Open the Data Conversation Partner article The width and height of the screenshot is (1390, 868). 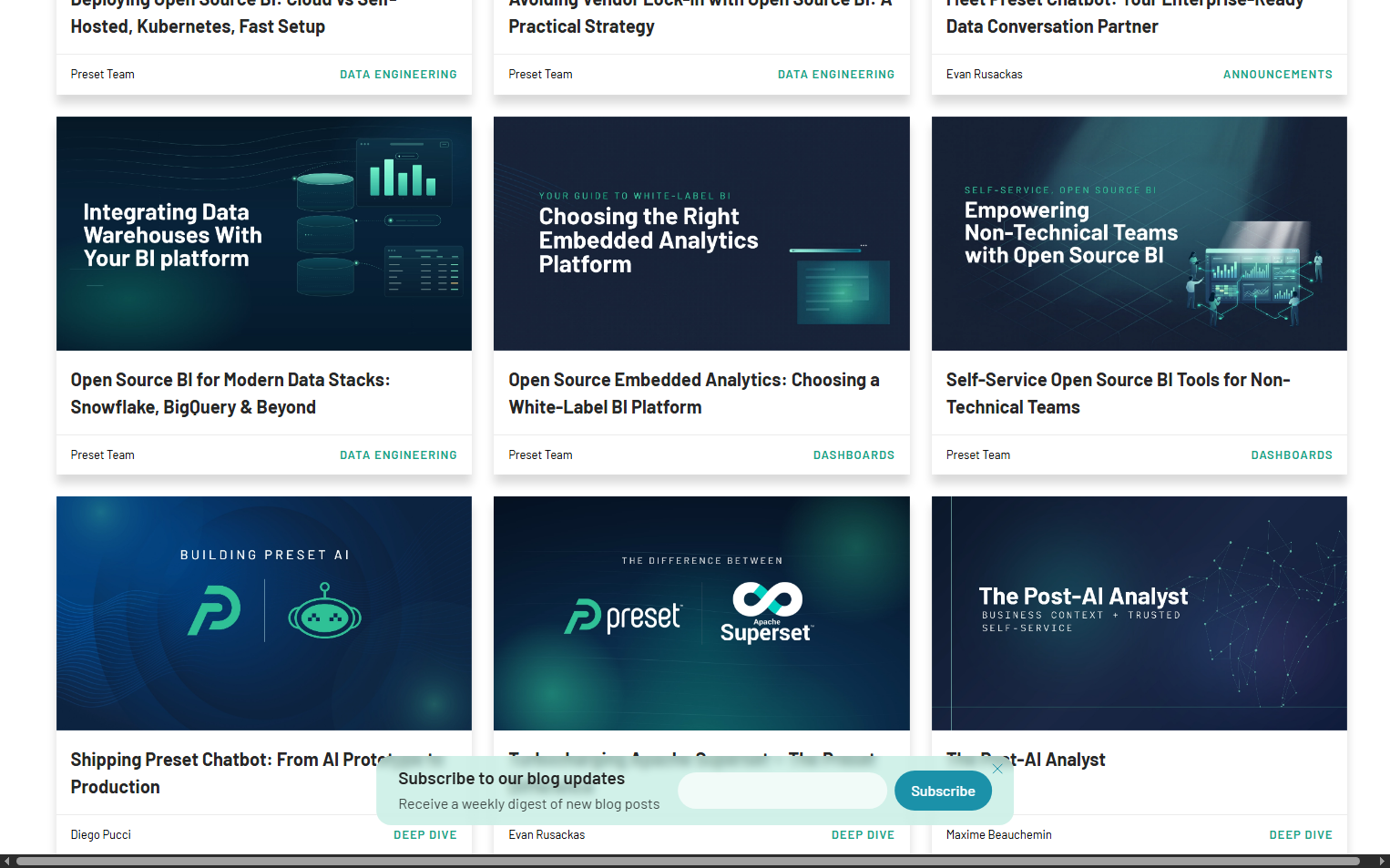point(1125,15)
